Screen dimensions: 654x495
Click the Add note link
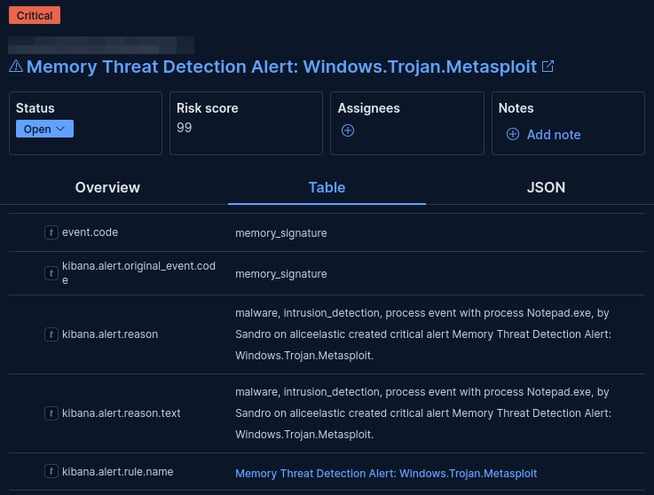[x=553, y=135]
